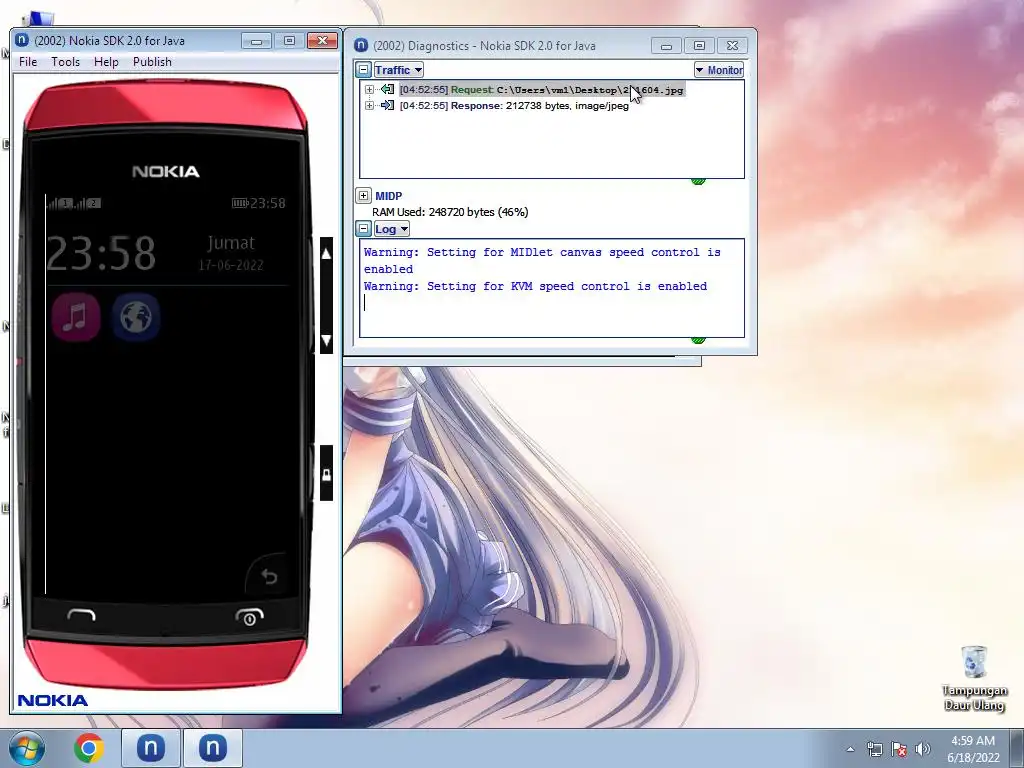Click the green resize grip under Log pane
1024x768 pixels.
tap(698, 340)
